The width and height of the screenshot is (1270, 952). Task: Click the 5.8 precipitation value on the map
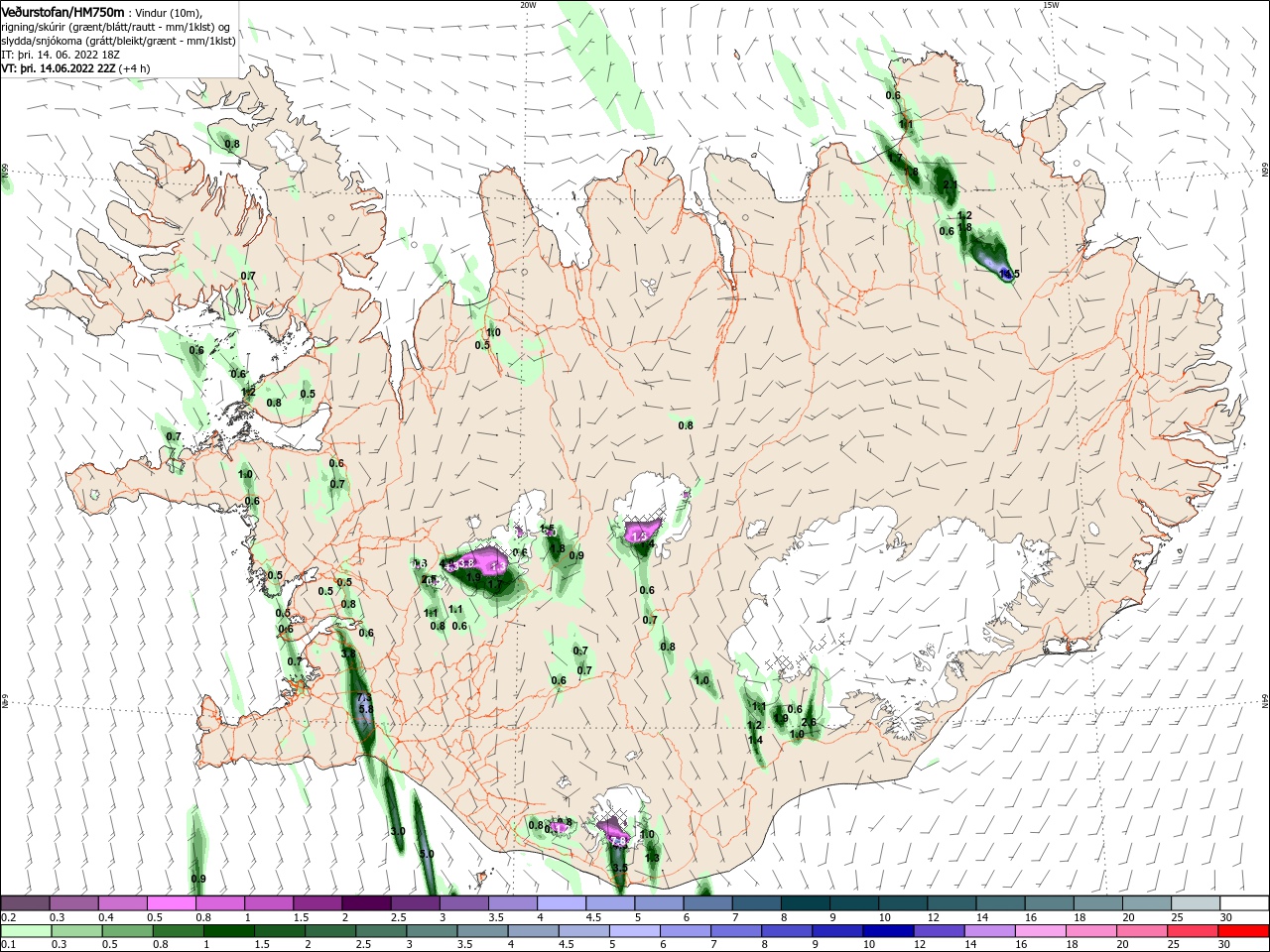pos(364,710)
